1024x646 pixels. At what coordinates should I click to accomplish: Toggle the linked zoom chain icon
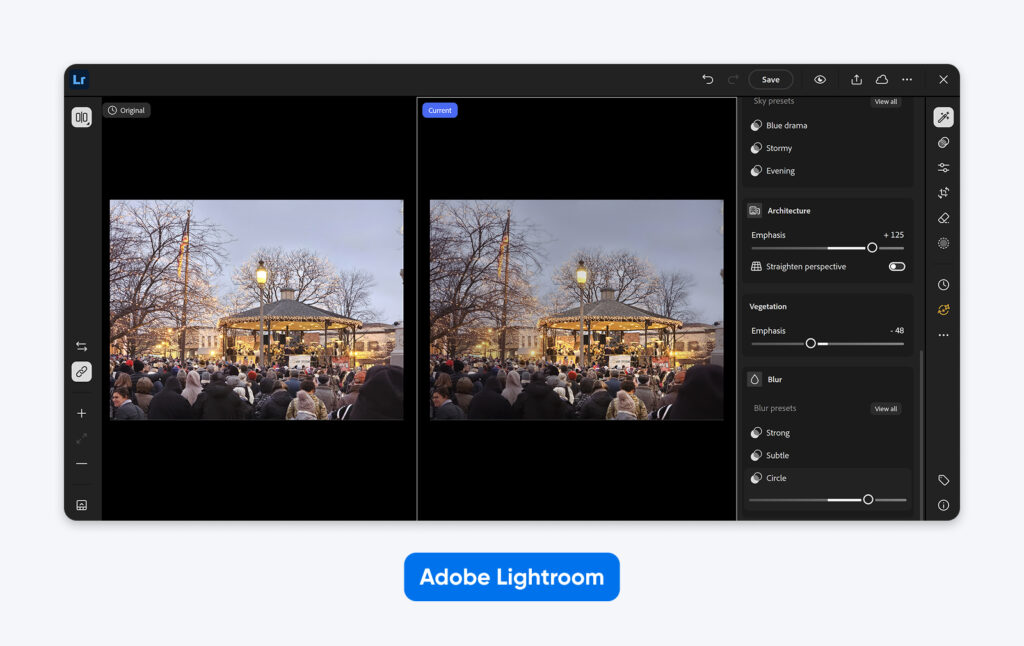[81, 371]
